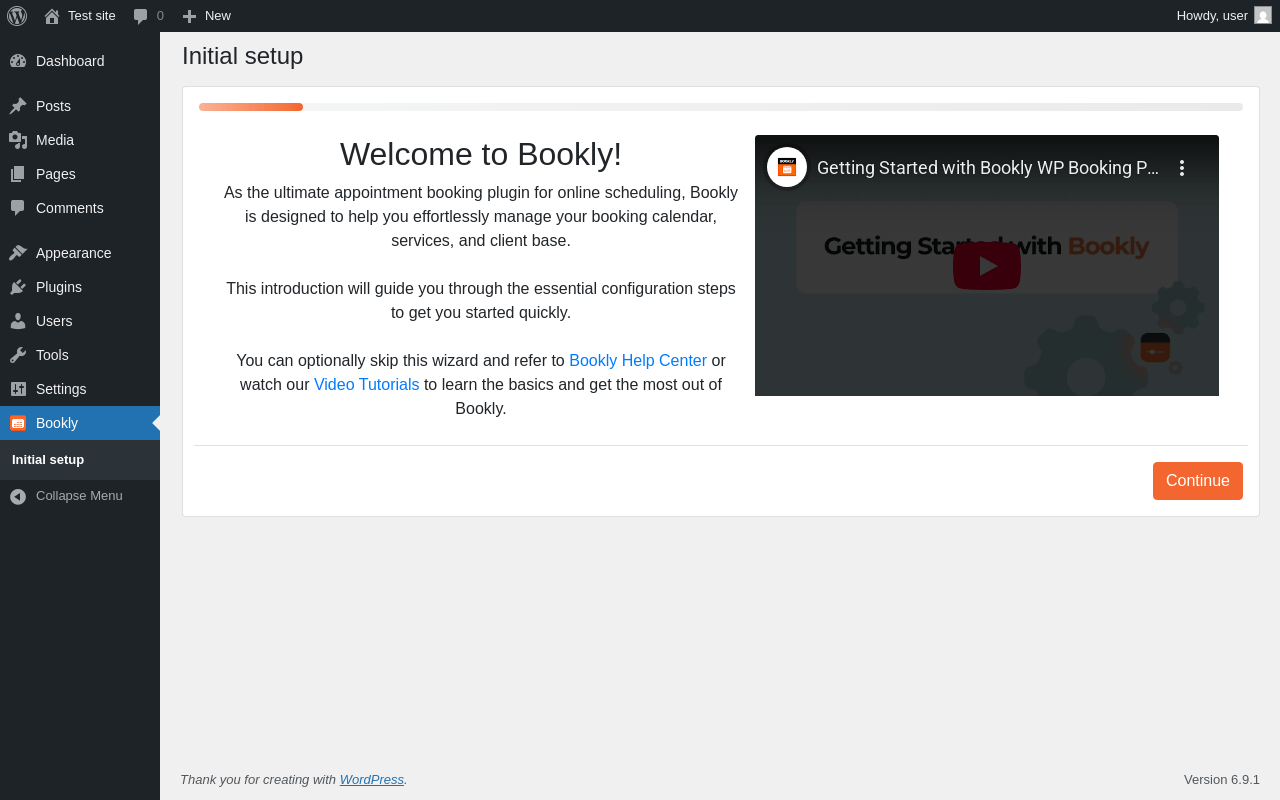Click the Posts pushpin icon
Image resolution: width=1280 pixels, height=800 pixels.
click(x=18, y=106)
